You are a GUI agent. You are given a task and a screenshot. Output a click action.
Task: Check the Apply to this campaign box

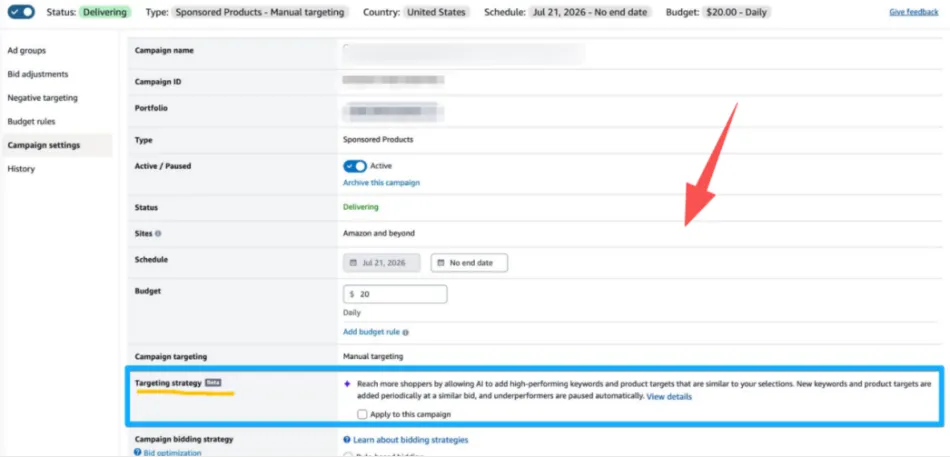(362, 415)
